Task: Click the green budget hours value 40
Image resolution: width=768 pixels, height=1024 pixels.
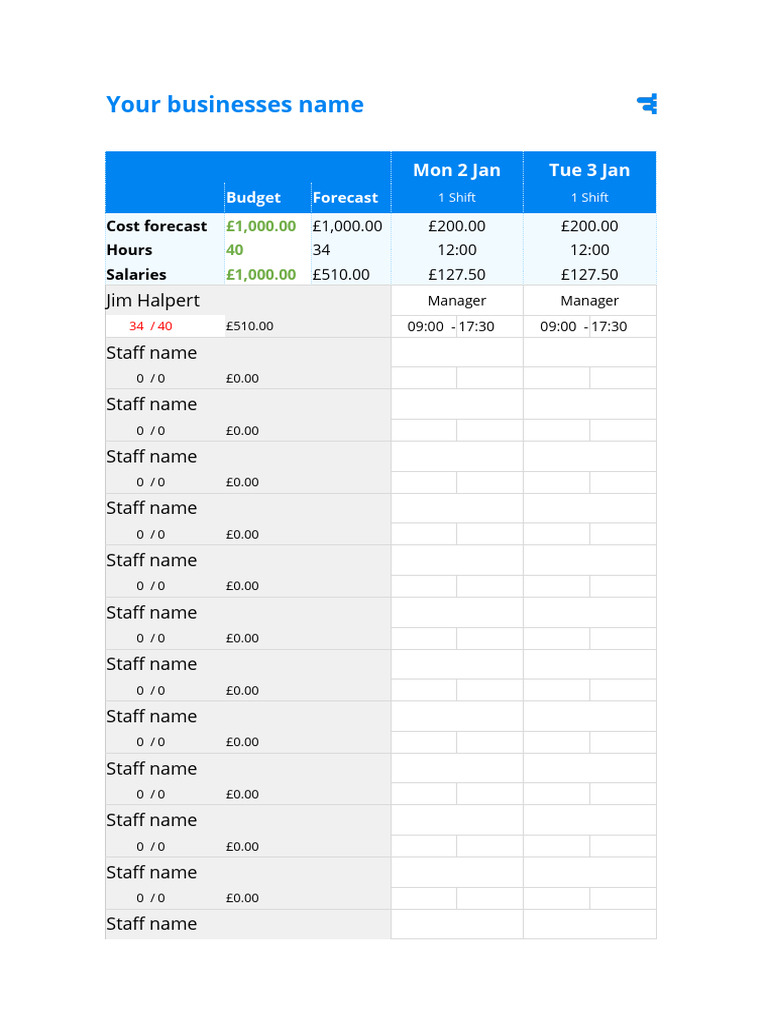Action: pos(235,250)
